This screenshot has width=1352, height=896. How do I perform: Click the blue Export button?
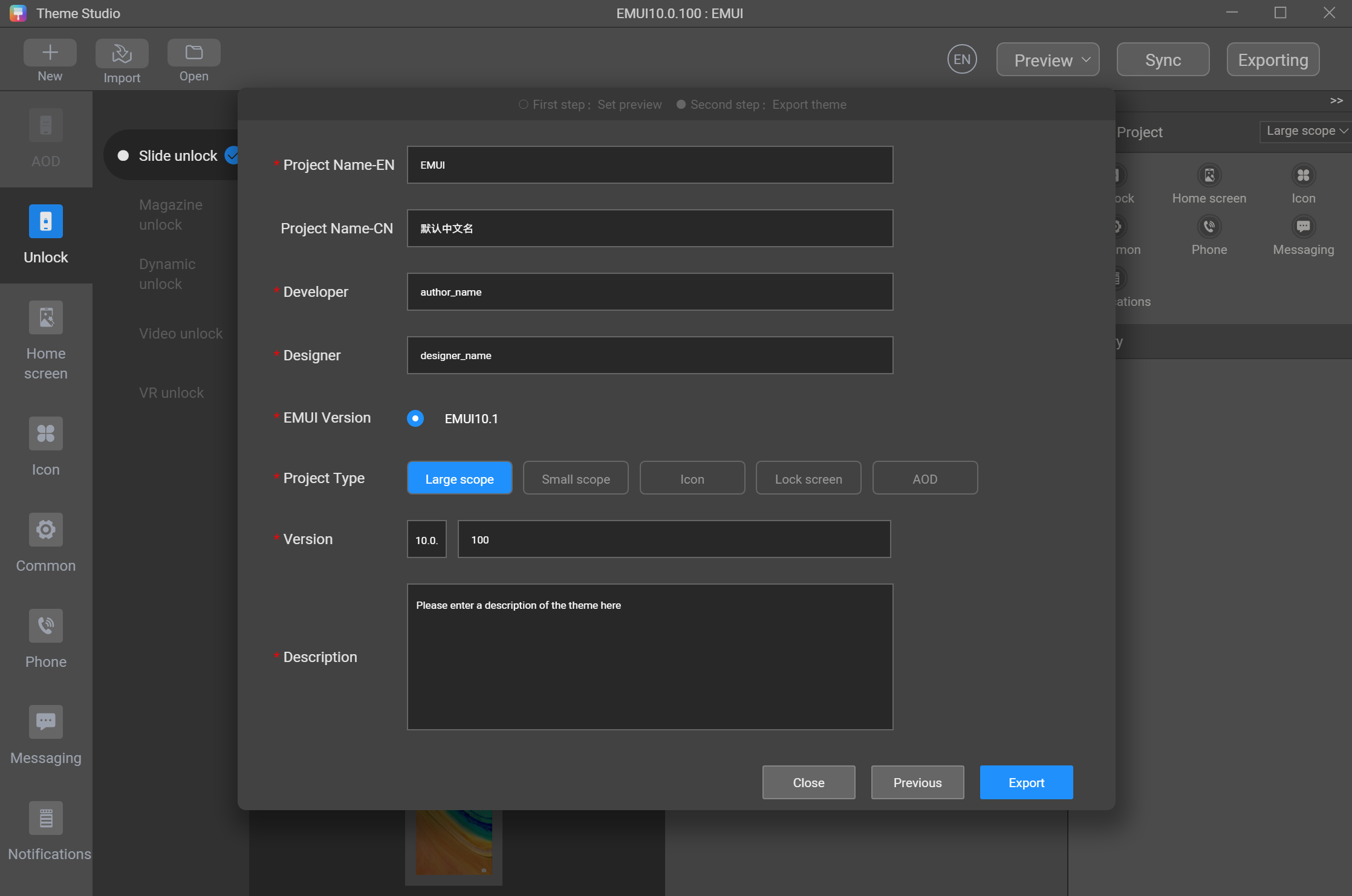1026,782
